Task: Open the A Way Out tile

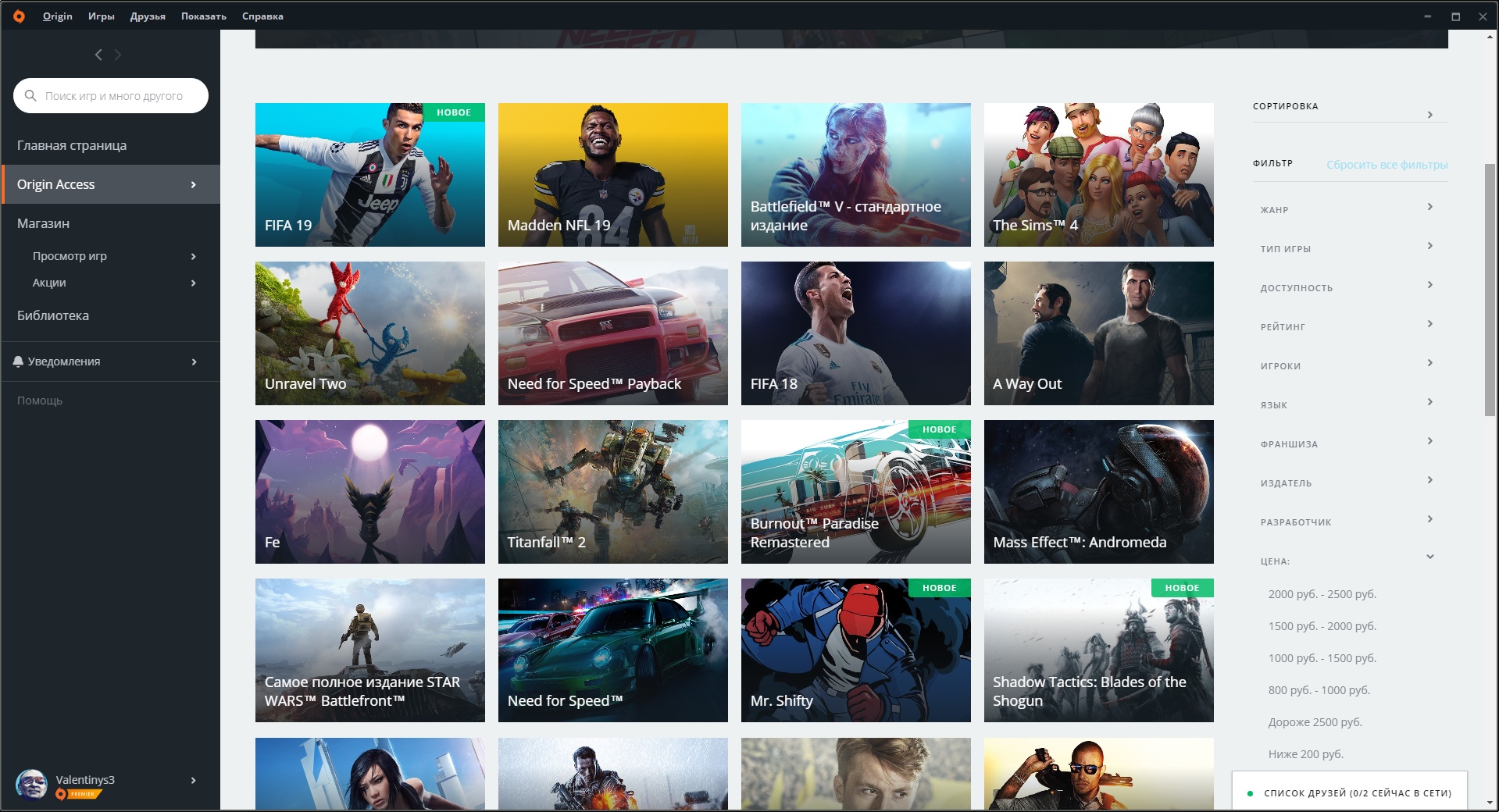Action: click(x=1098, y=333)
